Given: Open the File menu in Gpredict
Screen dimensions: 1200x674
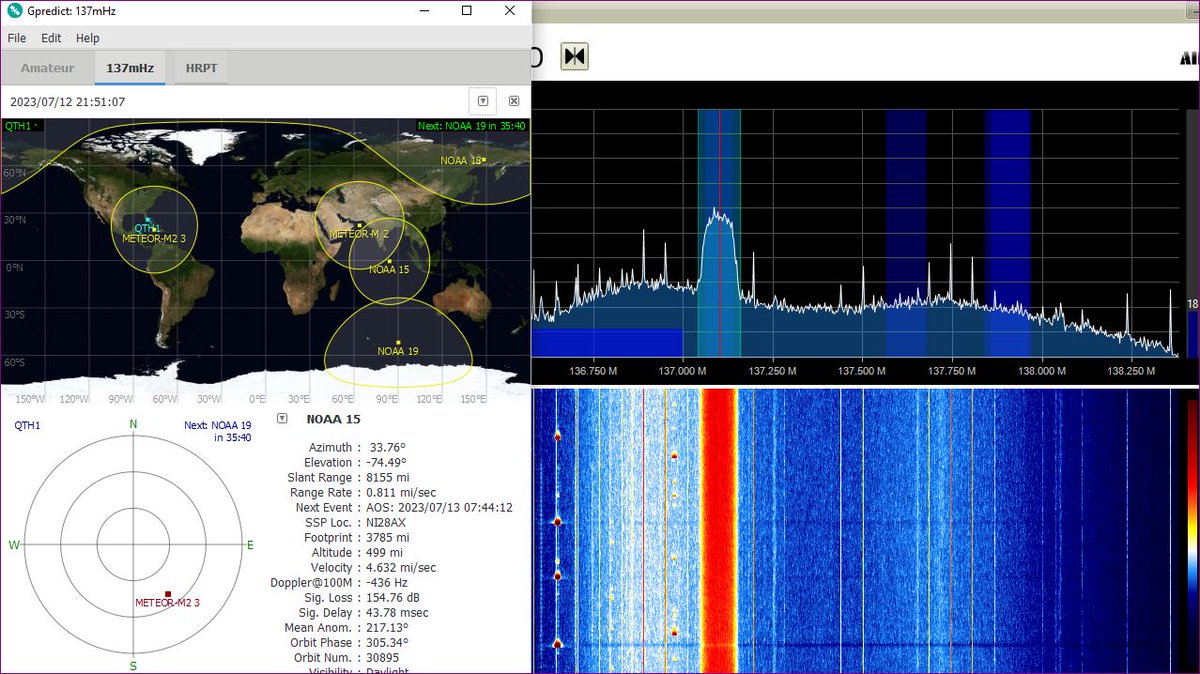Looking at the screenshot, I should 16,38.
